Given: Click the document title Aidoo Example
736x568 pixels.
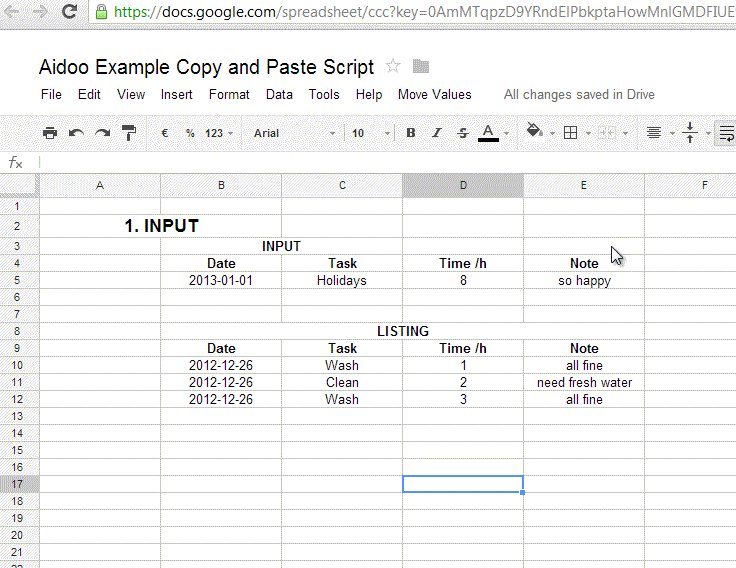Looking at the screenshot, I should point(207,67).
